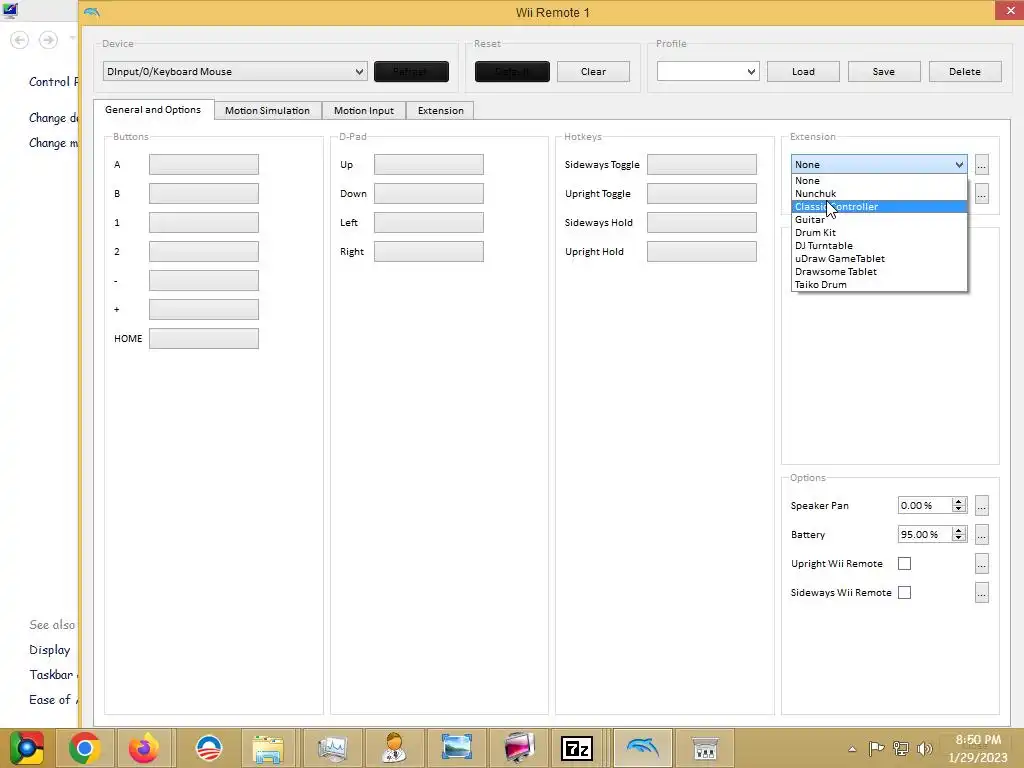The width and height of the screenshot is (1024, 768).
Task: Pick Guitar from the extension list
Action: [879, 220]
